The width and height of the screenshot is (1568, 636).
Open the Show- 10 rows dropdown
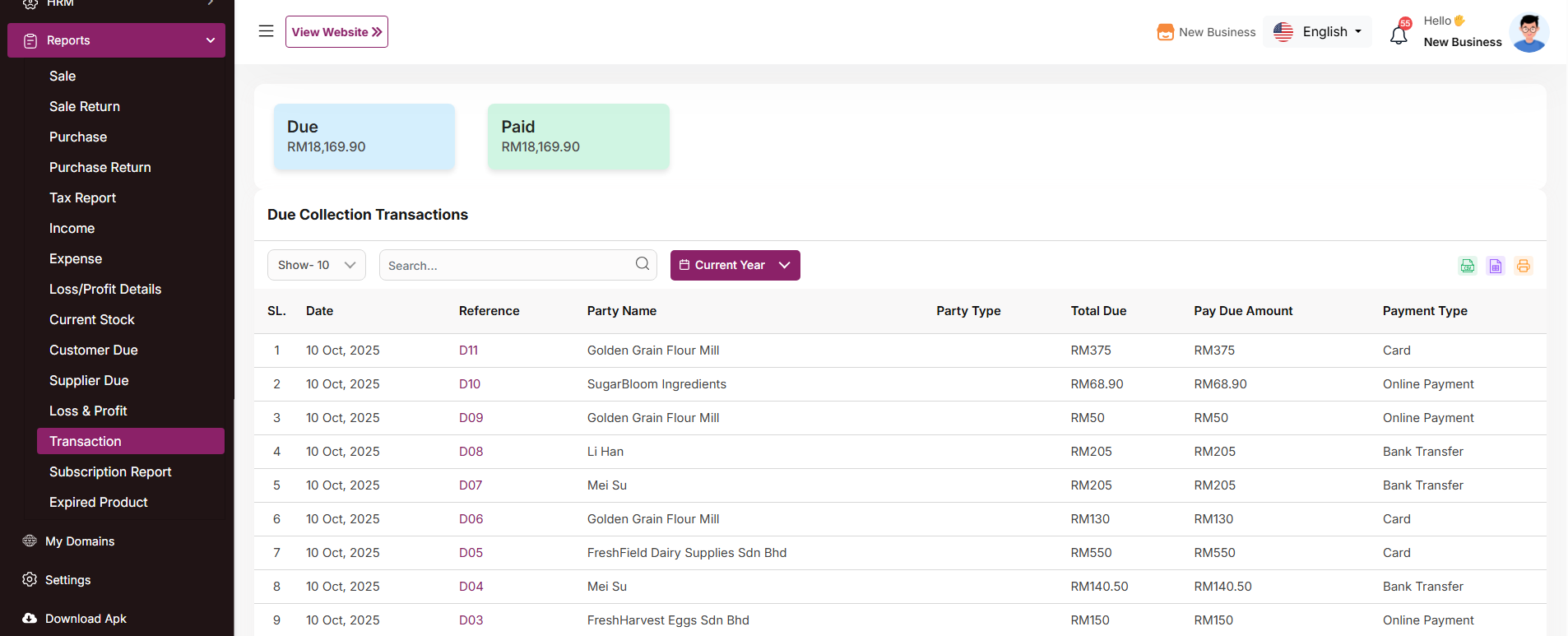tap(316, 265)
